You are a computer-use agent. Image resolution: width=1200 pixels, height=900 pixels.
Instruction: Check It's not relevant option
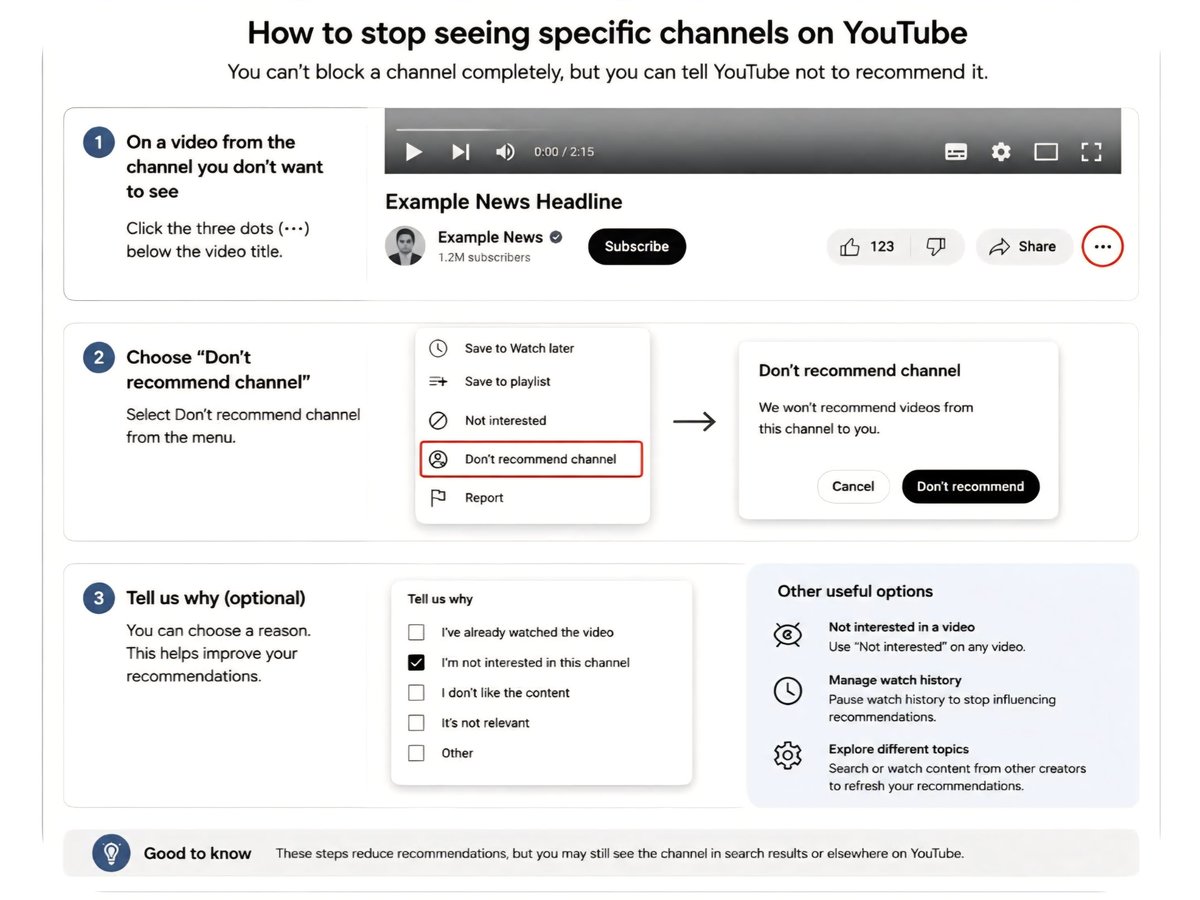point(416,722)
